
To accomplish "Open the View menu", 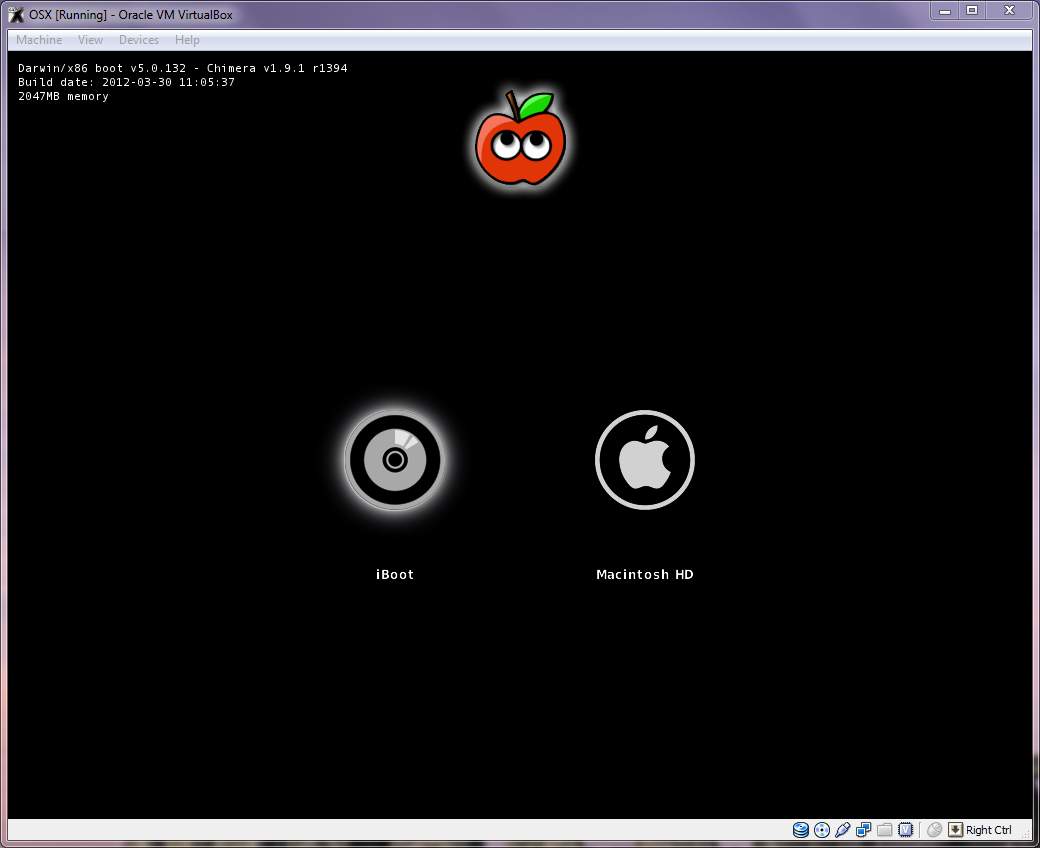I will (90, 40).
